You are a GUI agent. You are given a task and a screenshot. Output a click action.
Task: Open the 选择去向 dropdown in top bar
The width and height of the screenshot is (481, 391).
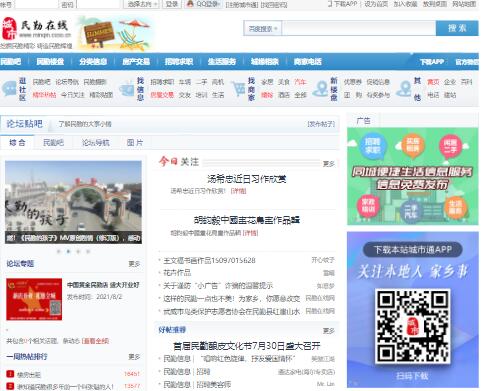coord(142,4)
